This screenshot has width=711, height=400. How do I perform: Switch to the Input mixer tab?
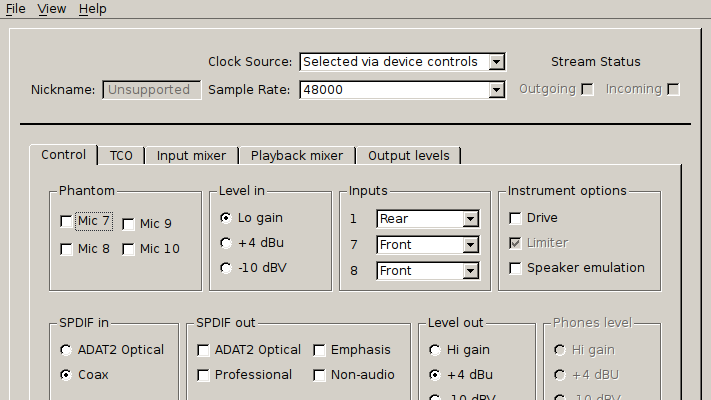coord(192,155)
